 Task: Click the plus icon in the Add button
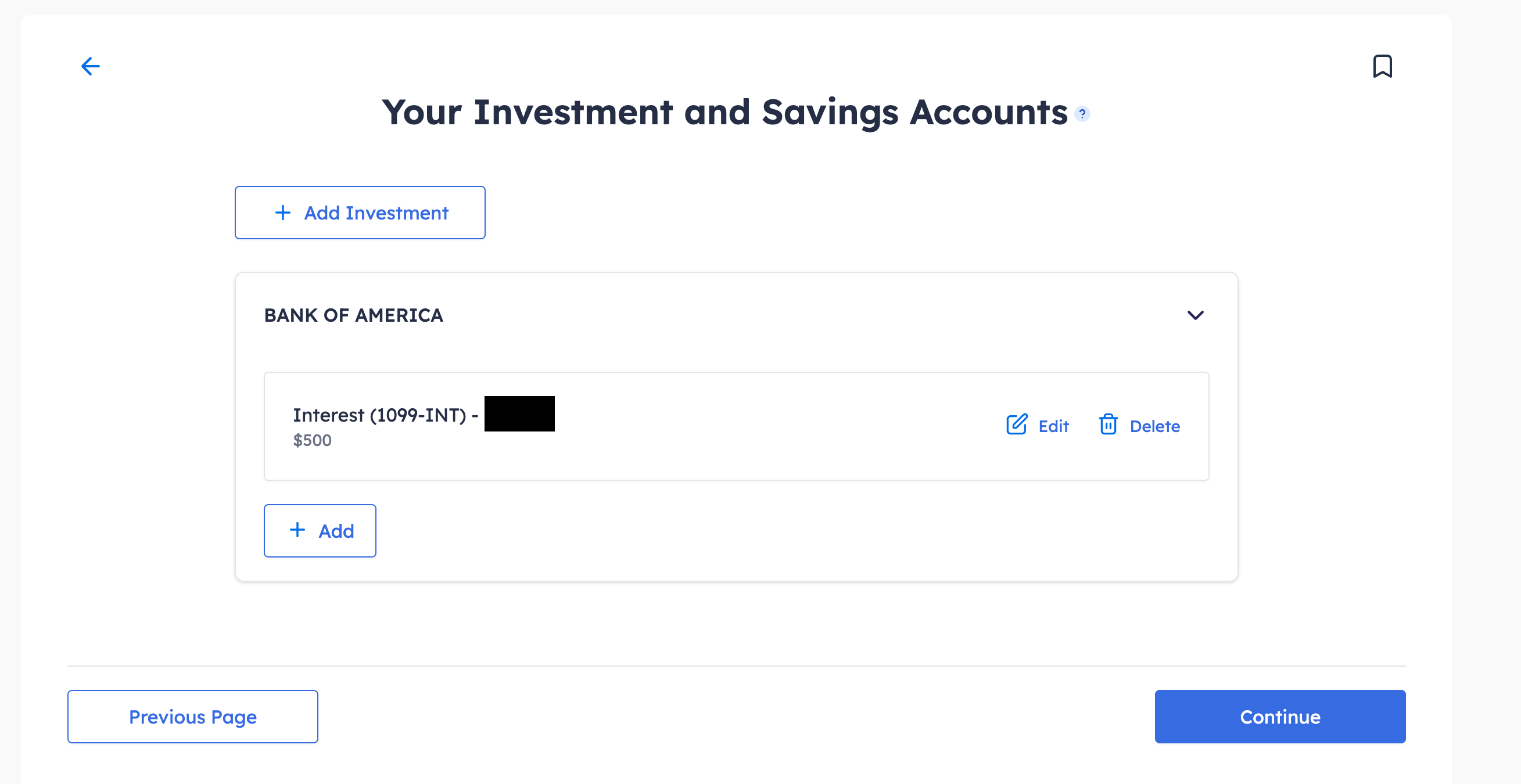pos(297,530)
